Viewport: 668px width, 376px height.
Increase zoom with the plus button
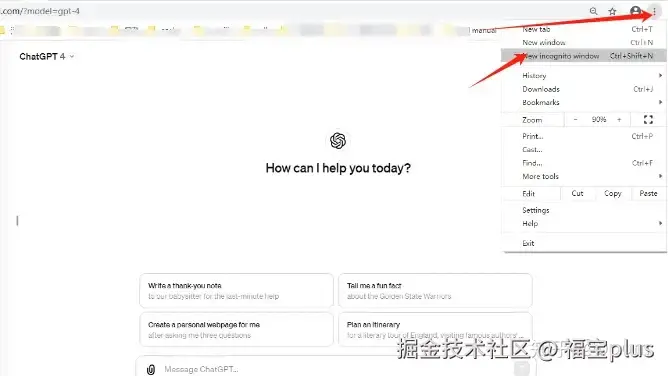tap(619, 120)
